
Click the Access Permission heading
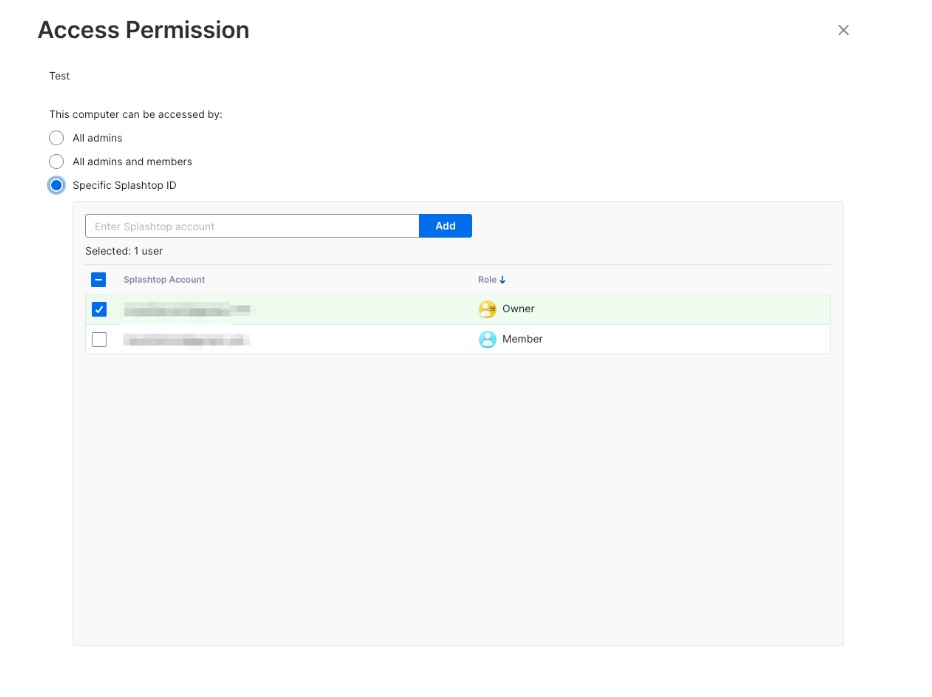(x=144, y=30)
